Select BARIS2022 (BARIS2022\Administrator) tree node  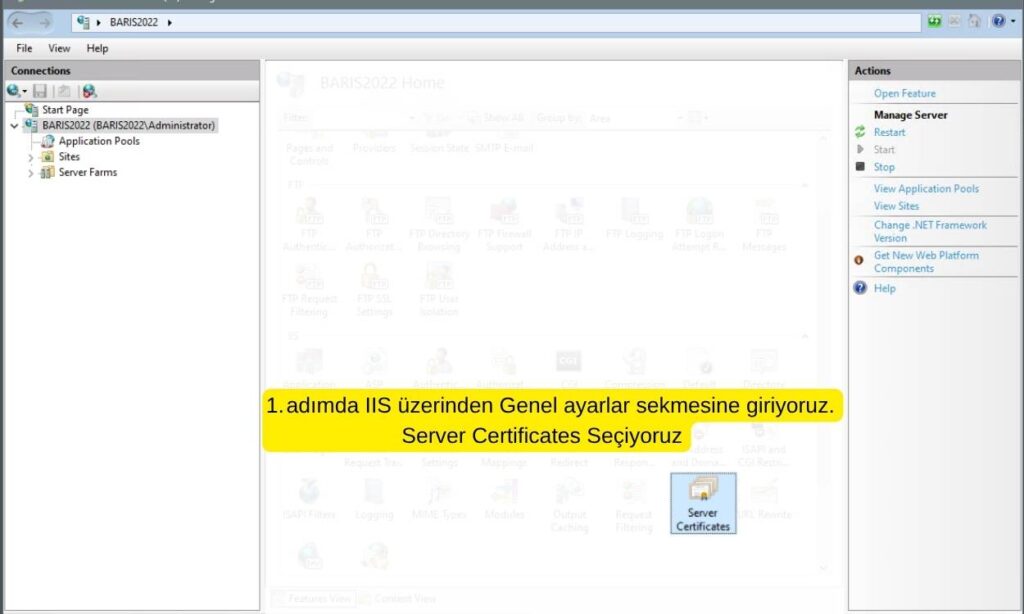pyautogui.click(x=128, y=125)
